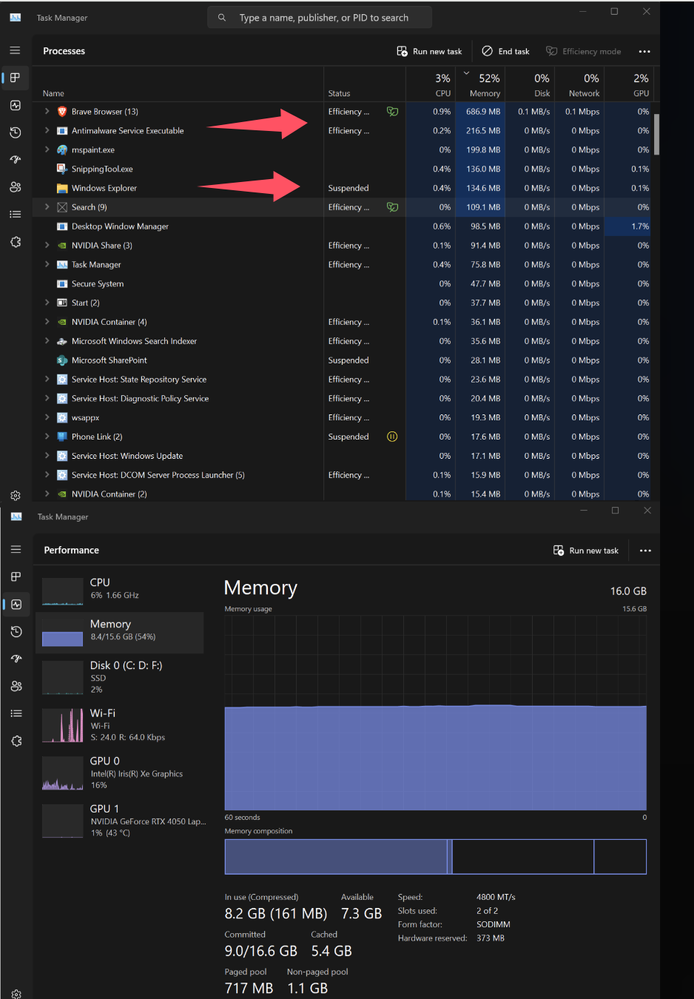
Task: Sort processes by GPU column
Action: pyautogui.click(x=629, y=85)
